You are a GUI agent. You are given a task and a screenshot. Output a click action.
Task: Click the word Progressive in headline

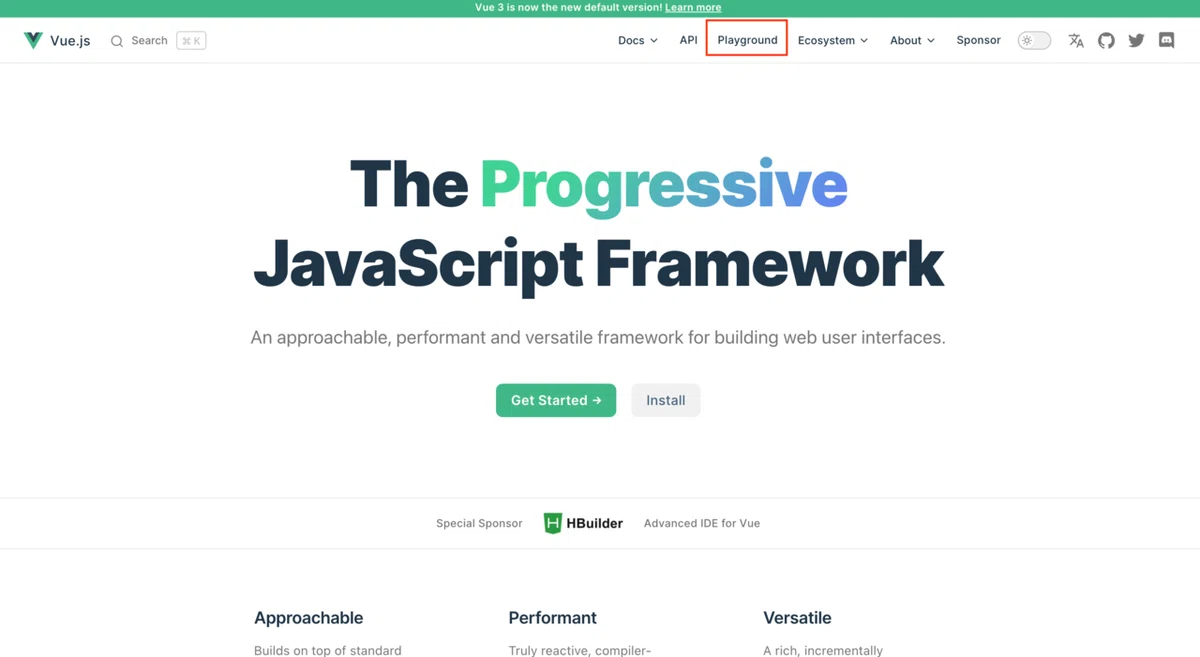click(x=664, y=186)
